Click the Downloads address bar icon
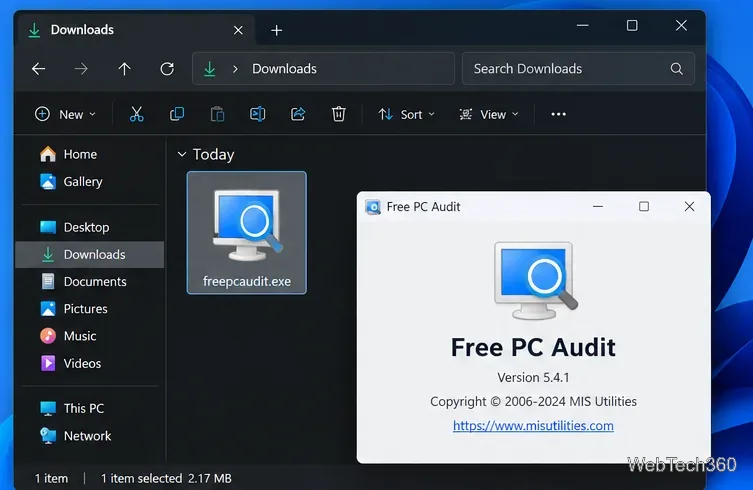This screenshot has height=490, width=753. click(x=209, y=69)
